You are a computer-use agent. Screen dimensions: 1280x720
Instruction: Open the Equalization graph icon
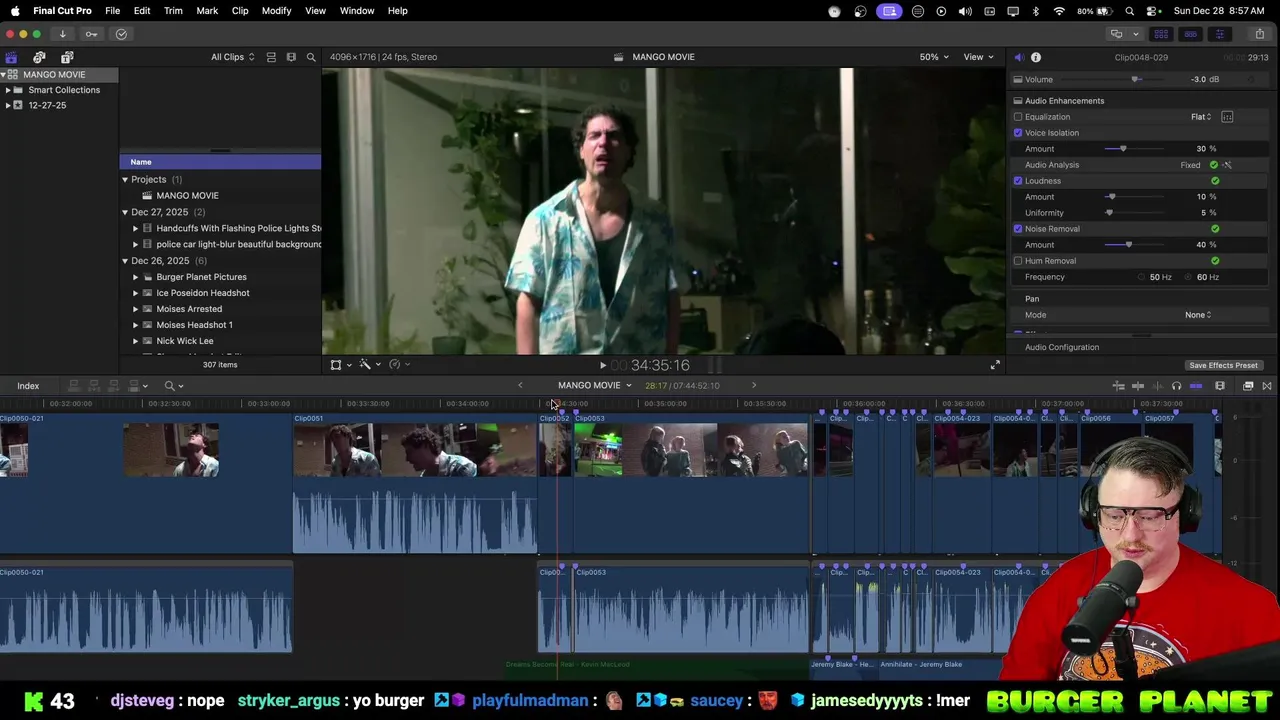point(1227,117)
